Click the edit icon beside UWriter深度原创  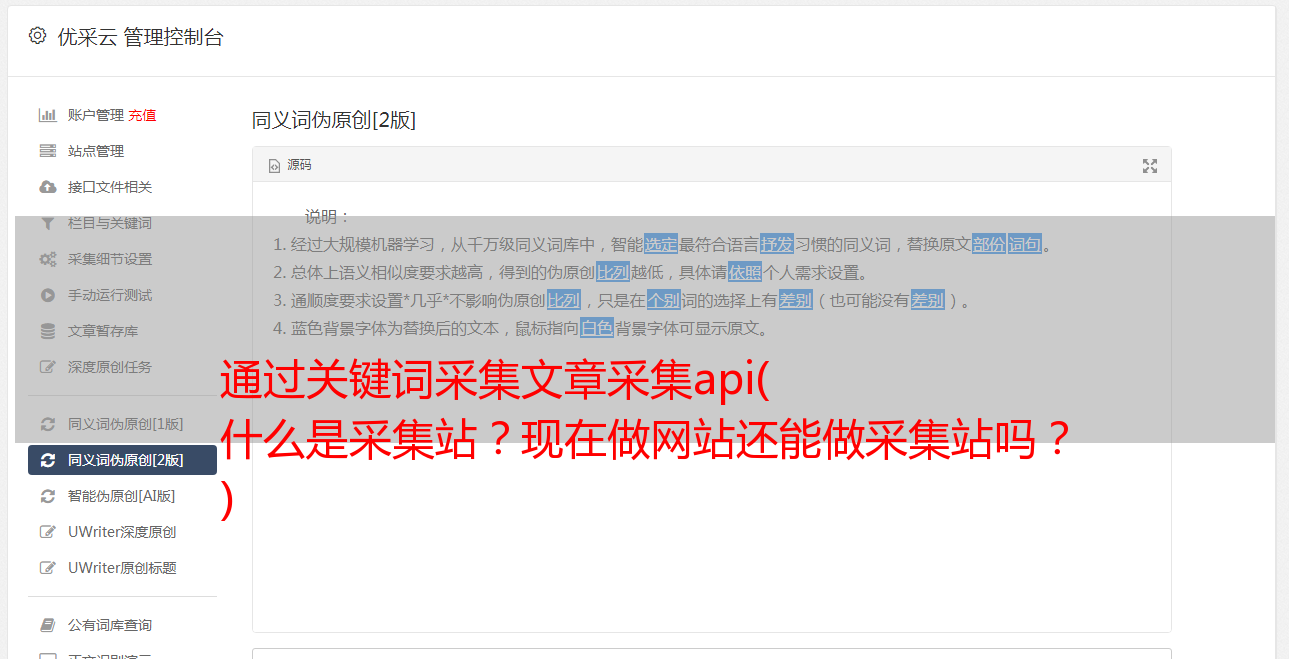[x=47, y=532]
